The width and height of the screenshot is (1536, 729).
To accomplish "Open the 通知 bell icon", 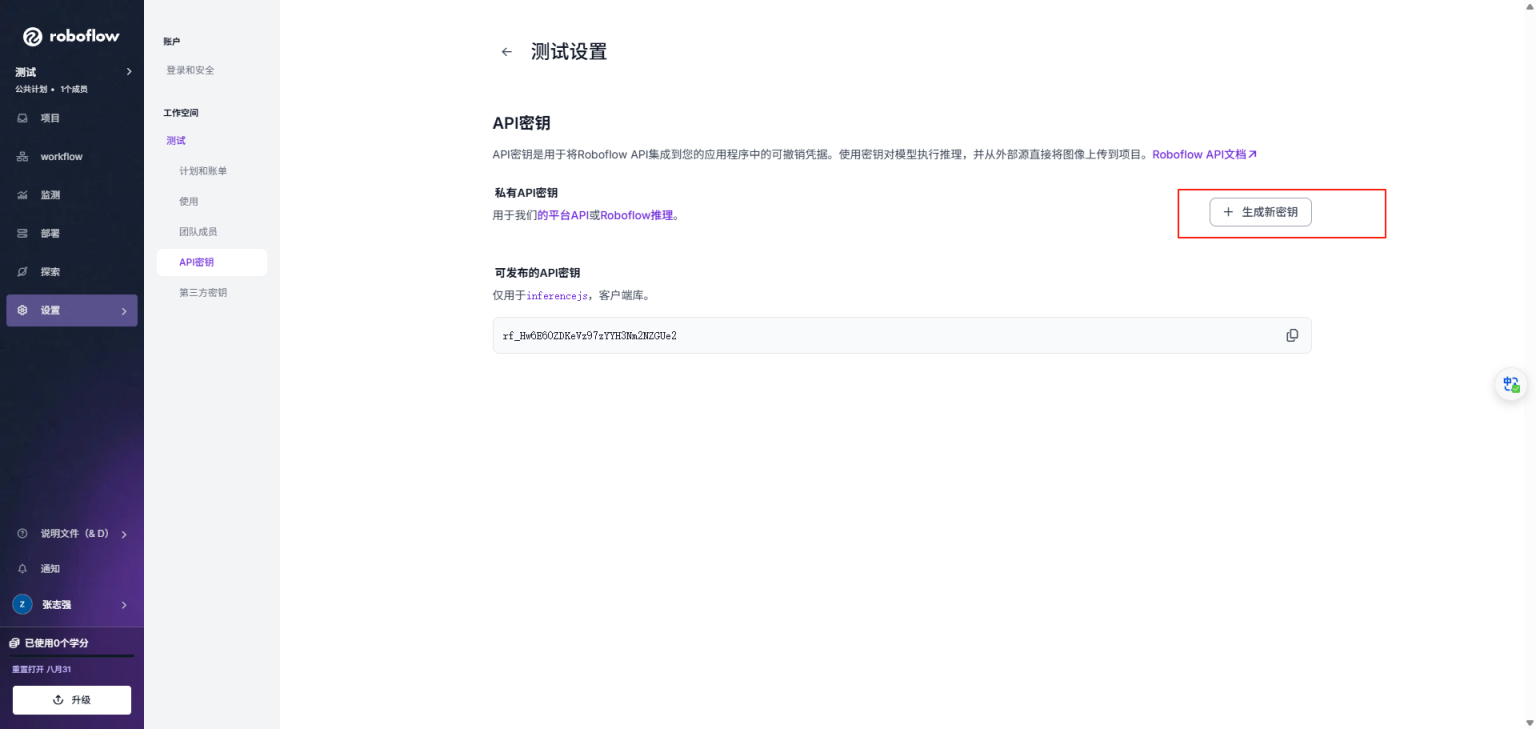I will coord(22,568).
